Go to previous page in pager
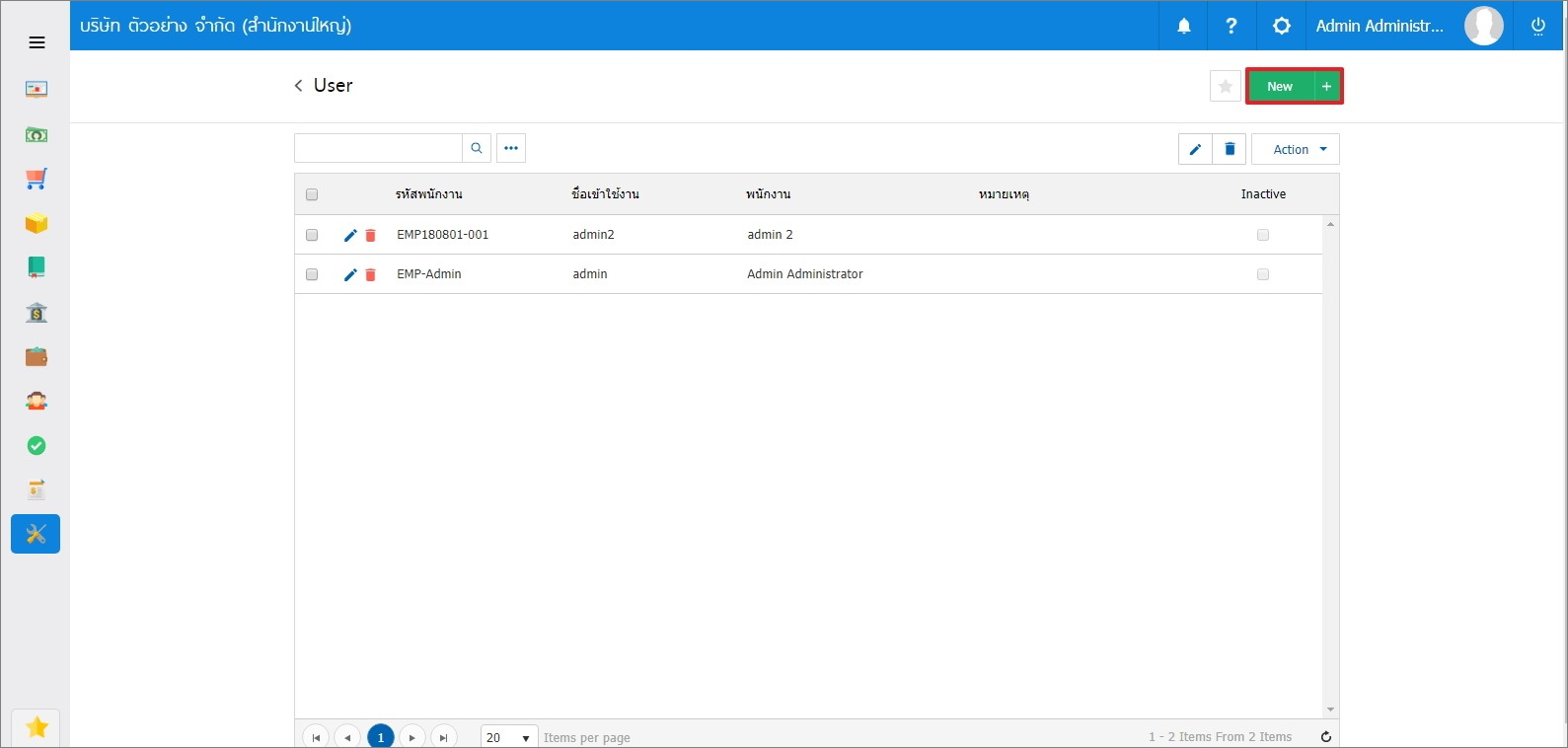1568x748 pixels. point(347,737)
